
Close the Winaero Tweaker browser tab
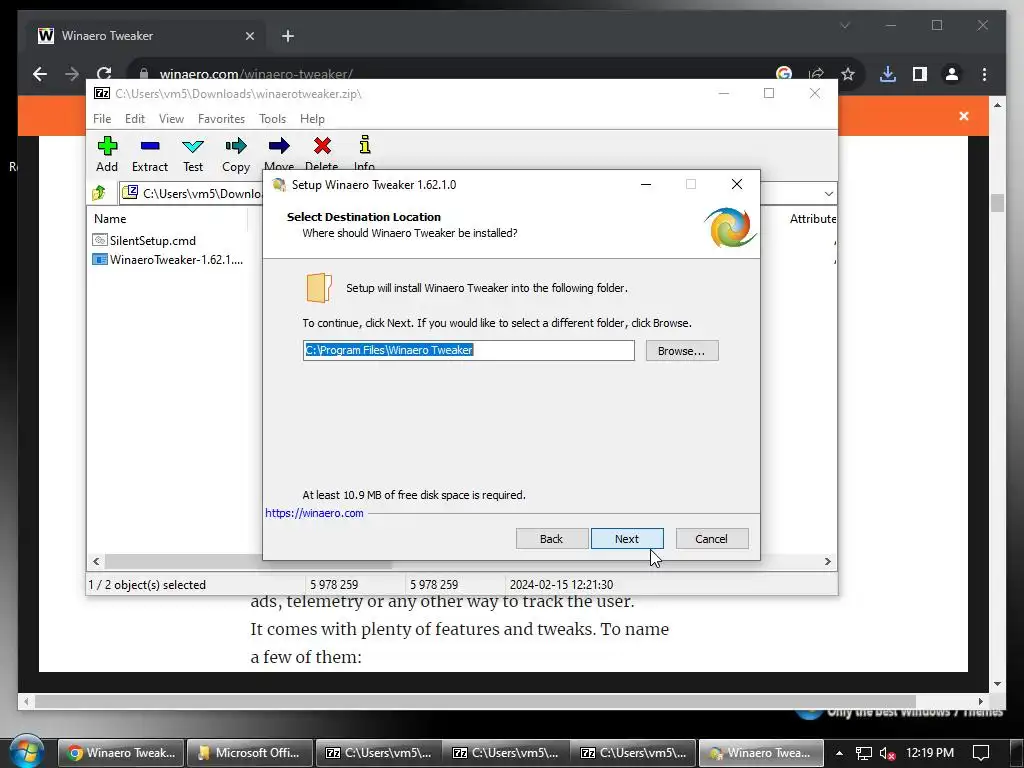[249, 36]
